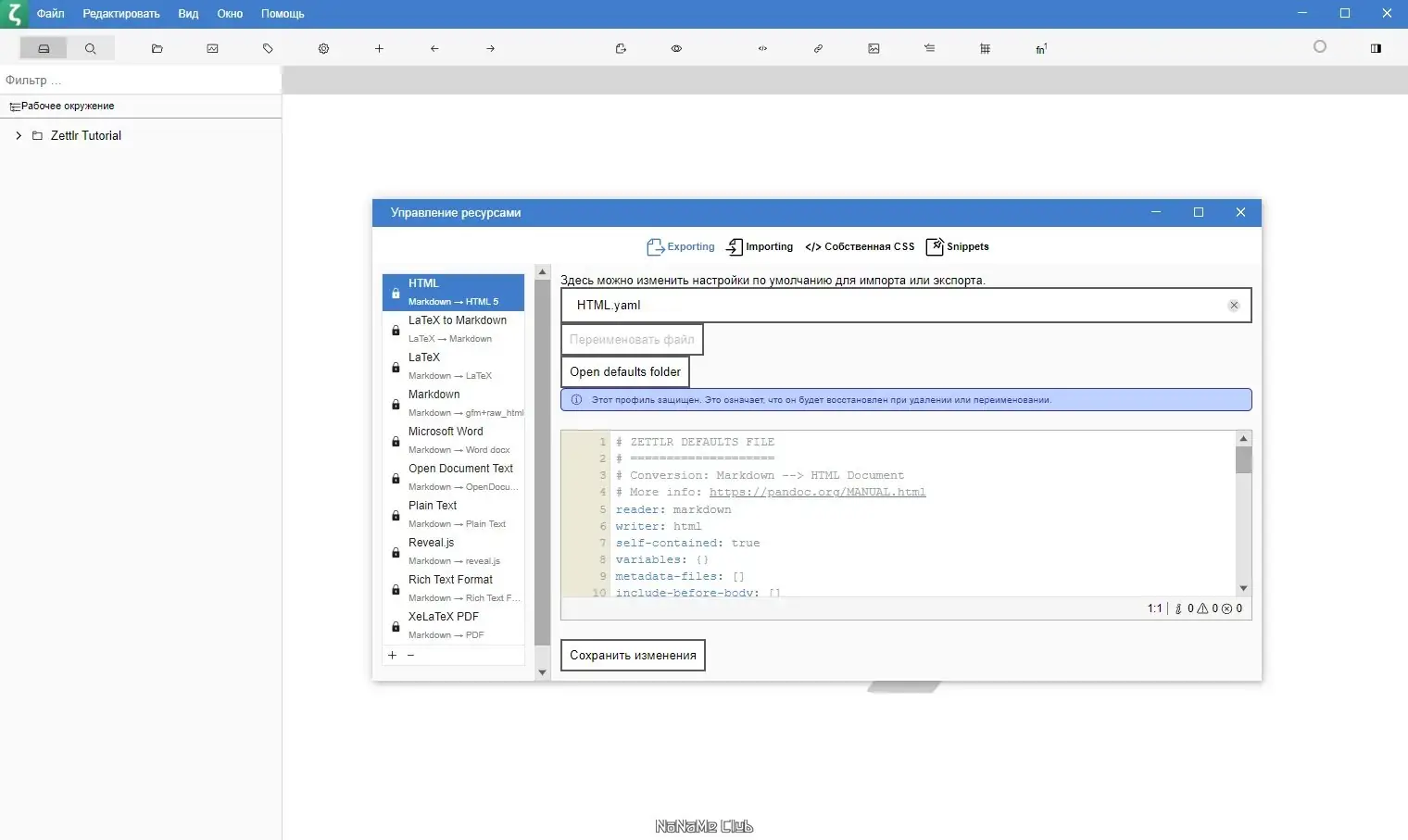
Task: Maximize the Управление ресурсами dialog
Action: click(1199, 212)
